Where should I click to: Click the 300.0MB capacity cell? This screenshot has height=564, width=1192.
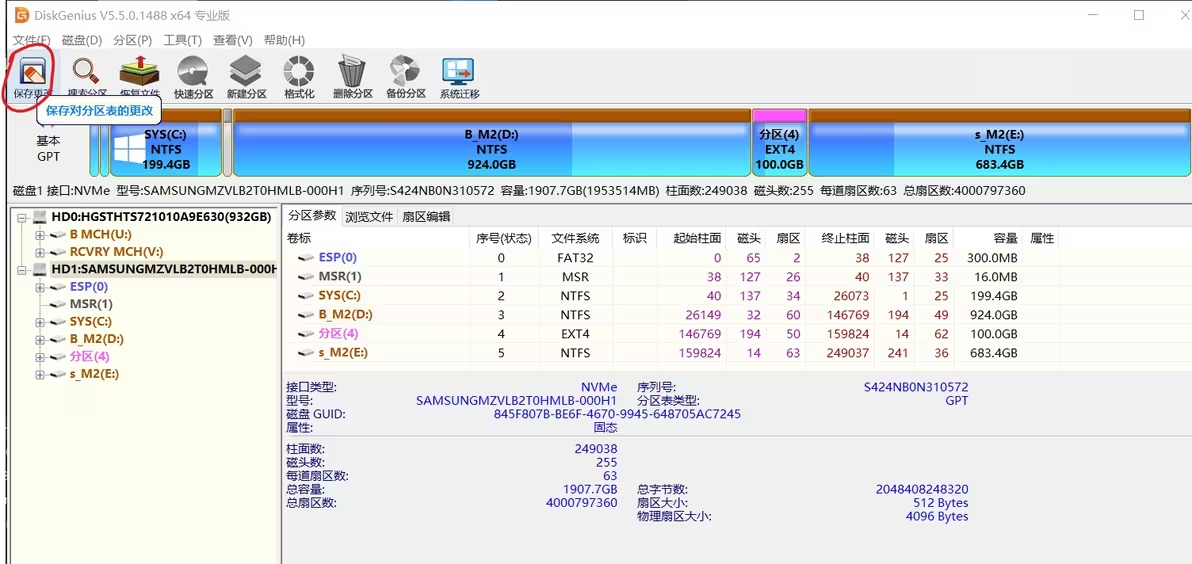point(992,258)
